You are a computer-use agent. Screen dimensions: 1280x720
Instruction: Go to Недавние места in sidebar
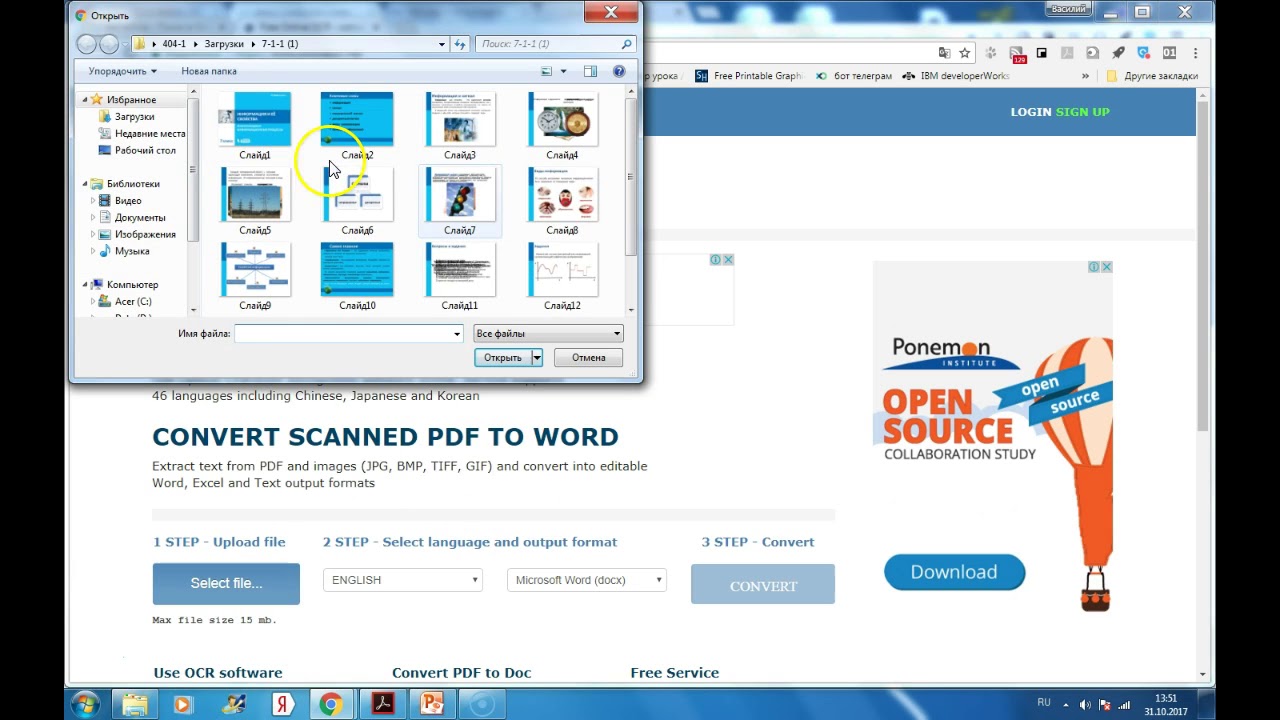142,134
